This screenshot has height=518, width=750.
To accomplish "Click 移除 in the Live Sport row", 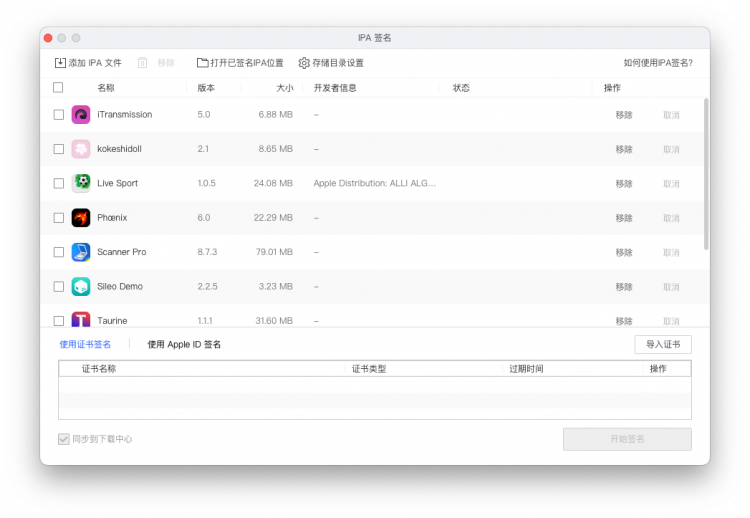I will click(624, 184).
